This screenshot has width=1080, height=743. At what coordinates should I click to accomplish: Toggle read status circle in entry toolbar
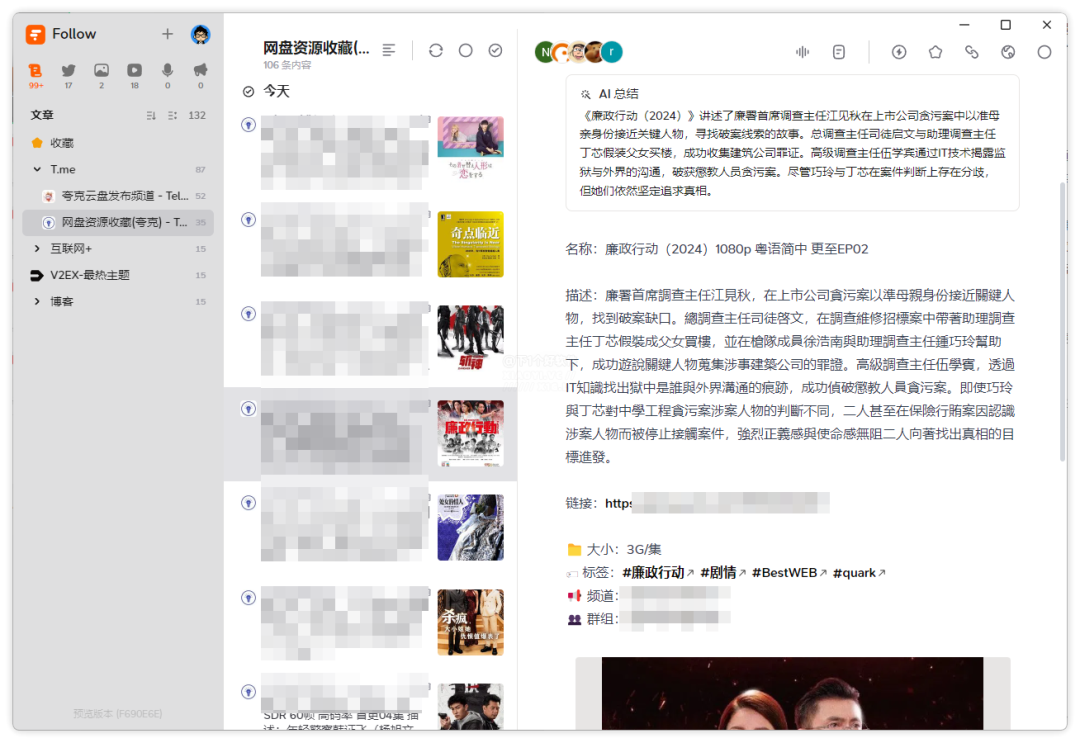pyautogui.click(x=1044, y=52)
